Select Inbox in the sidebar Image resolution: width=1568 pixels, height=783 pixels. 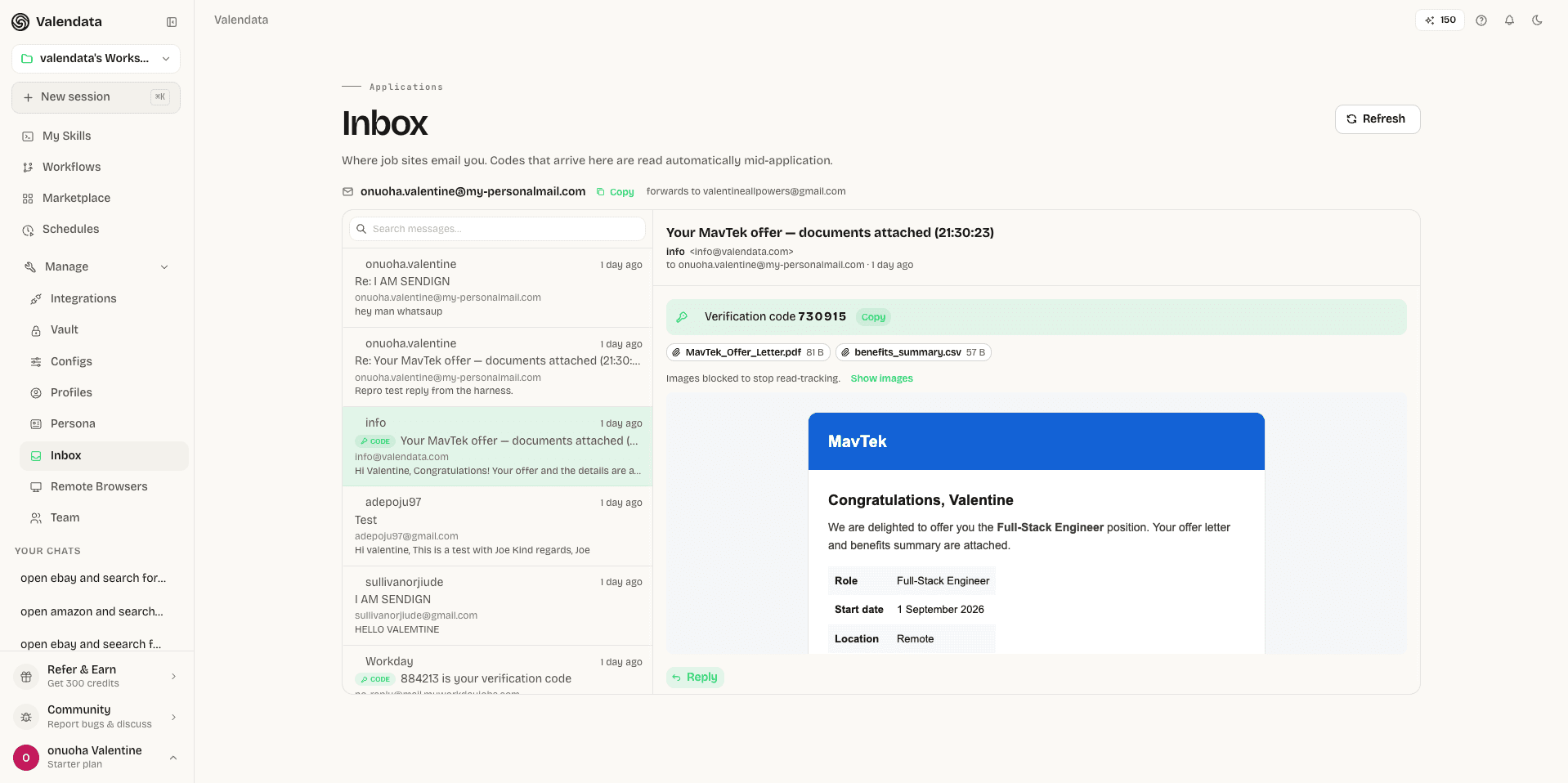click(104, 456)
